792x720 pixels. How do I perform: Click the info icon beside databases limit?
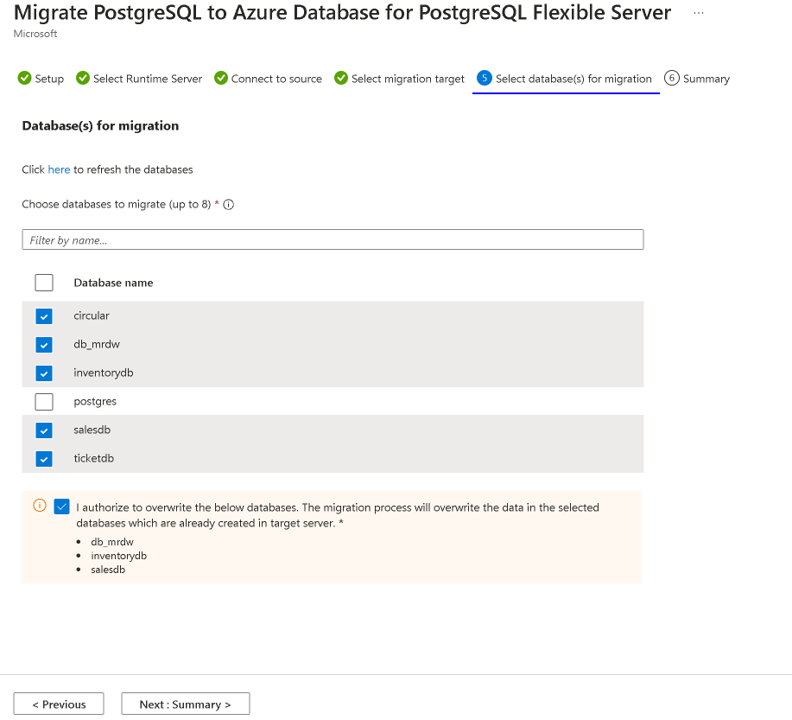229,205
